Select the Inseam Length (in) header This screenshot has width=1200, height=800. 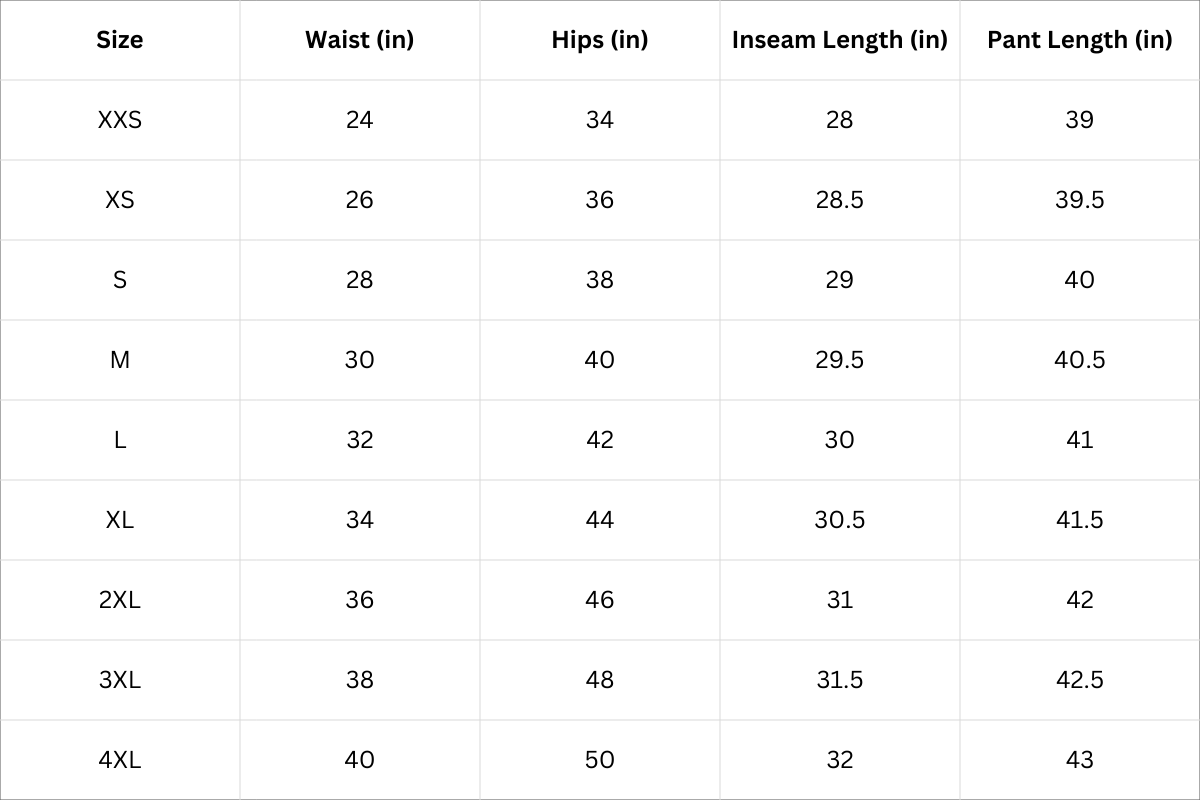tap(839, 40)
